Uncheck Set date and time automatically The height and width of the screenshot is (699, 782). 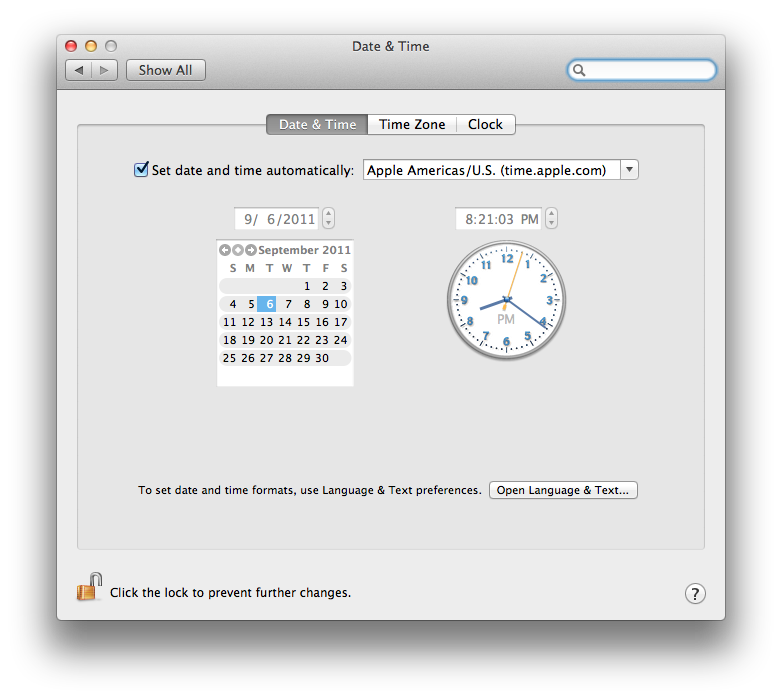(141, 170)
